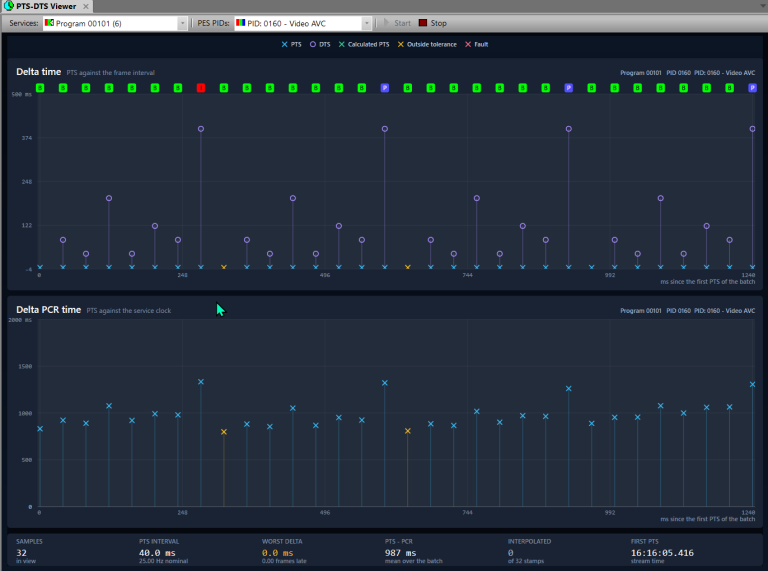Click the '1500' label on Delta PCR axis

tap(25, 366)
